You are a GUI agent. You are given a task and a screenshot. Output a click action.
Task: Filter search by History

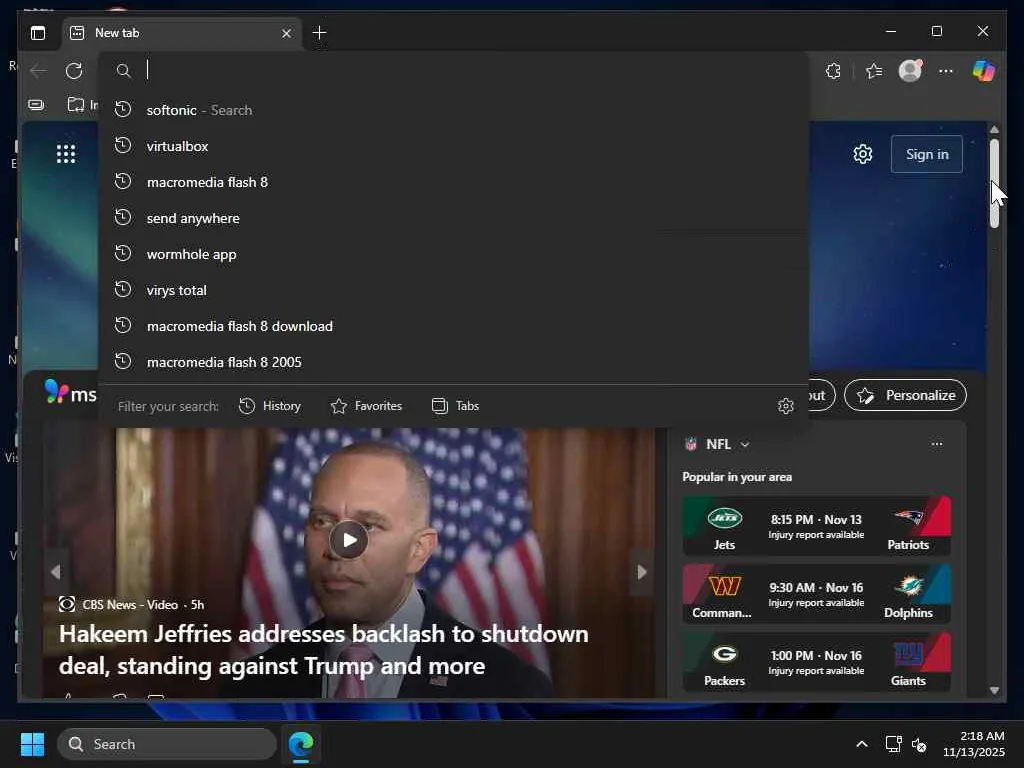coord(270,406)
